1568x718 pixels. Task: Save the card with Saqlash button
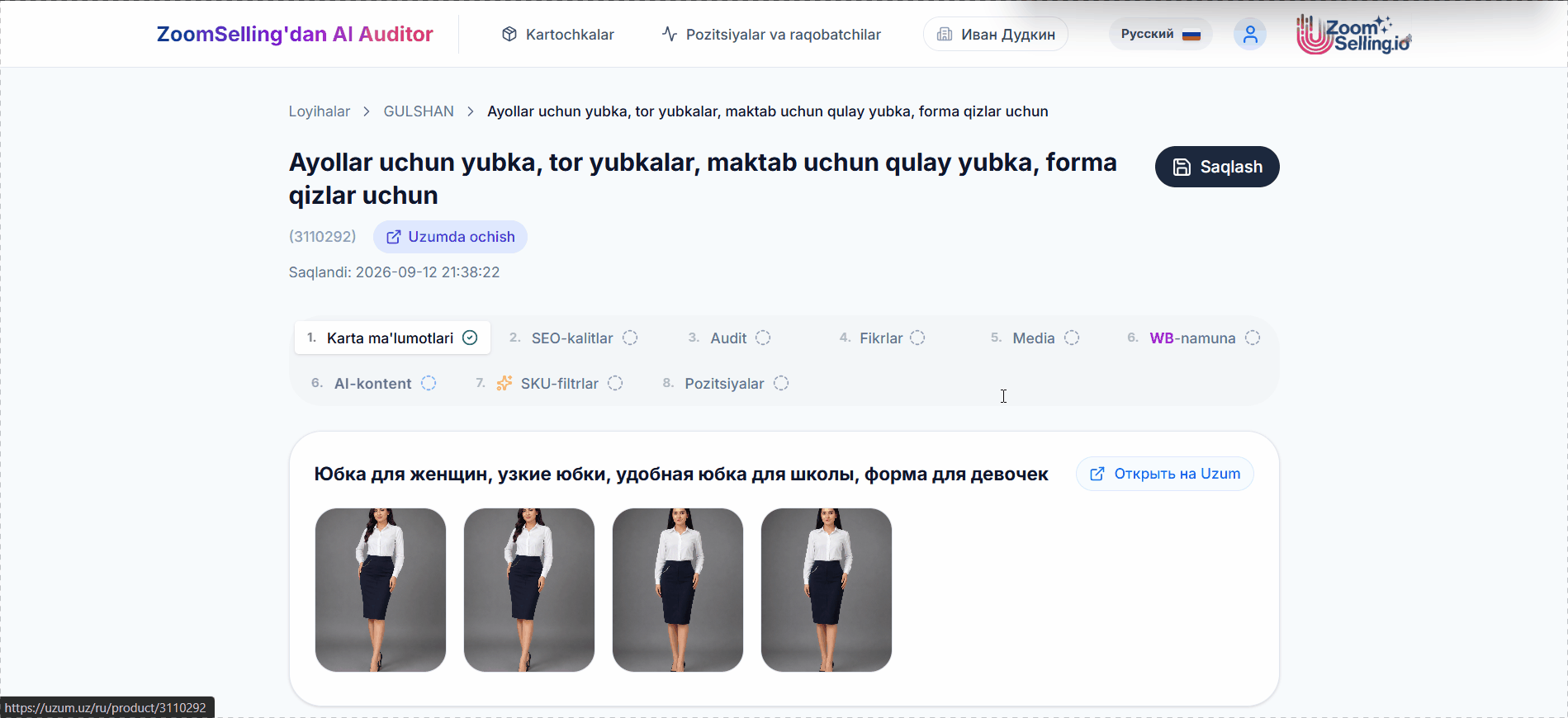tap(1217, 167)
